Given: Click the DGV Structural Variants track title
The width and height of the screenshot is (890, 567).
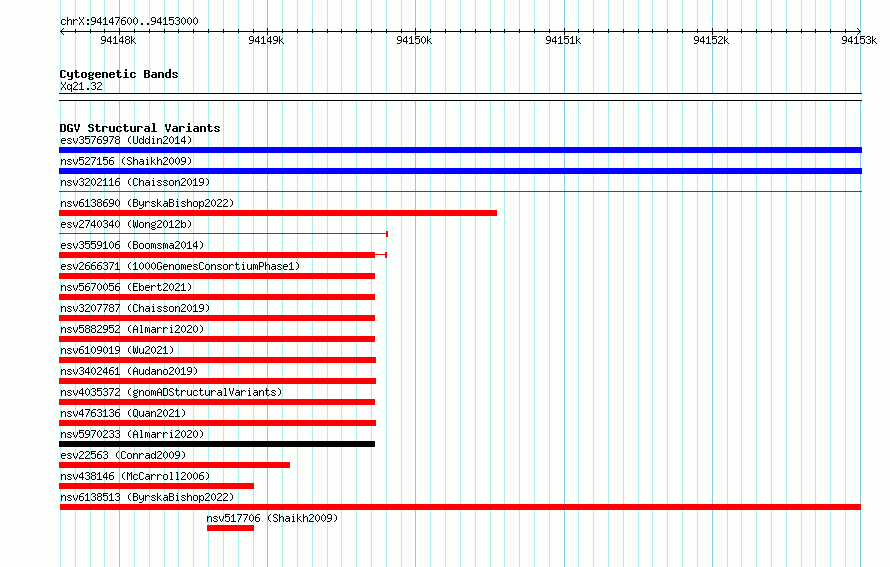Looking at the screenshot, I should click(140, 128).
